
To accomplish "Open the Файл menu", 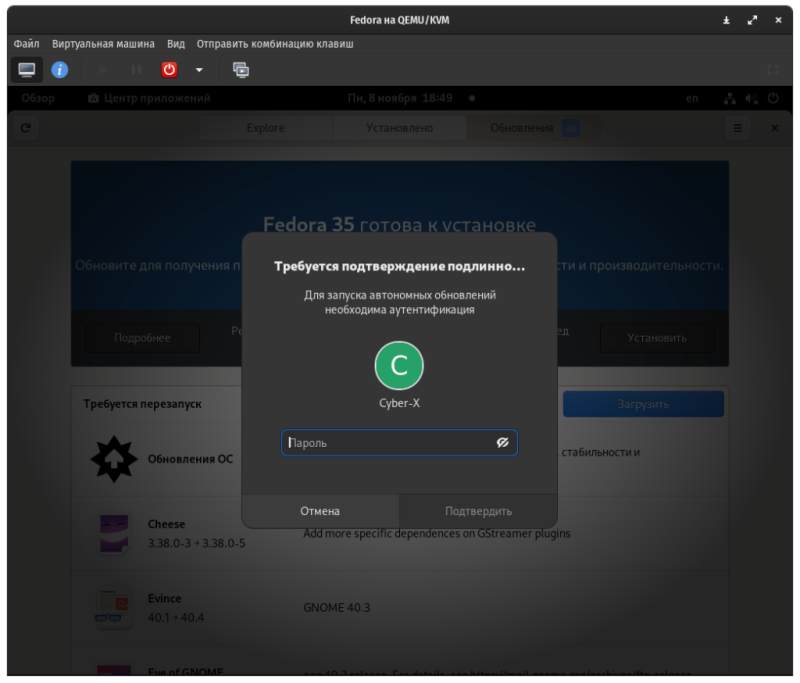I will pos(27,44).
